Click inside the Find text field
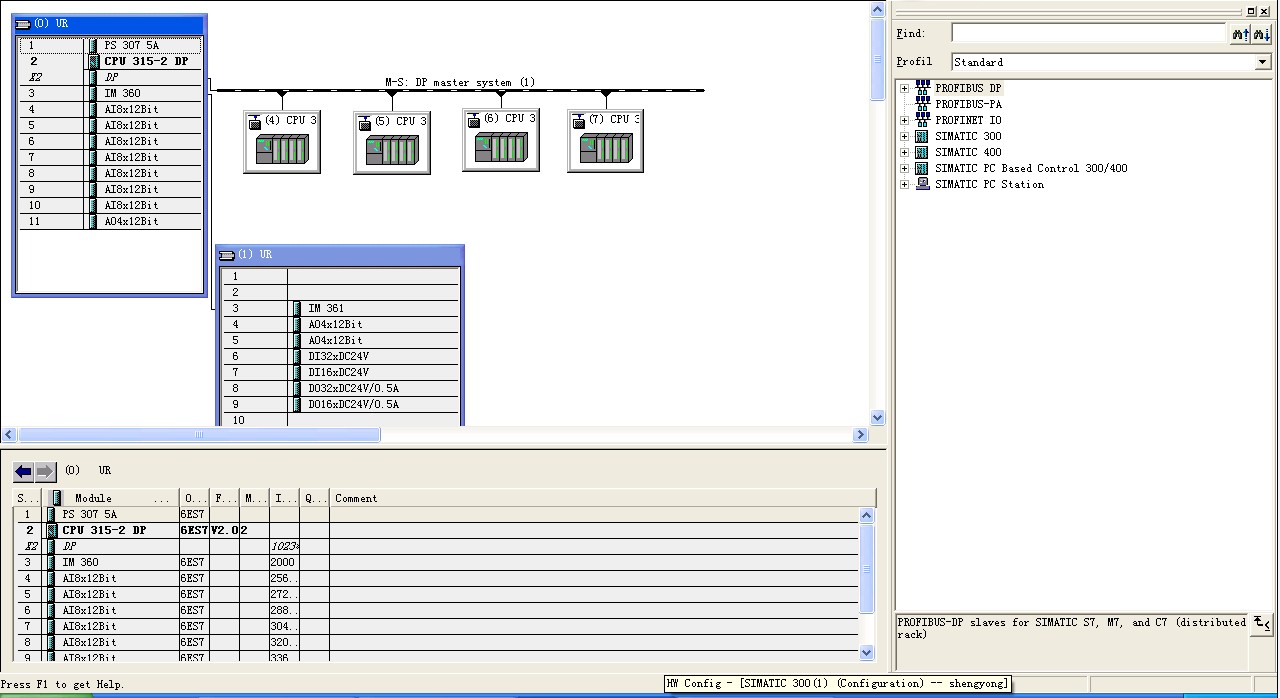 click(1089, 34)
